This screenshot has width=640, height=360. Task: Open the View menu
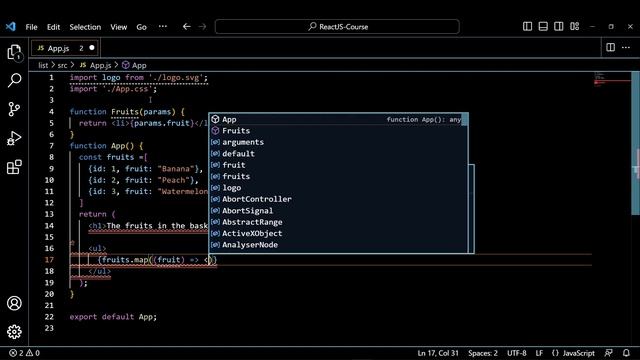click(118, 27)
